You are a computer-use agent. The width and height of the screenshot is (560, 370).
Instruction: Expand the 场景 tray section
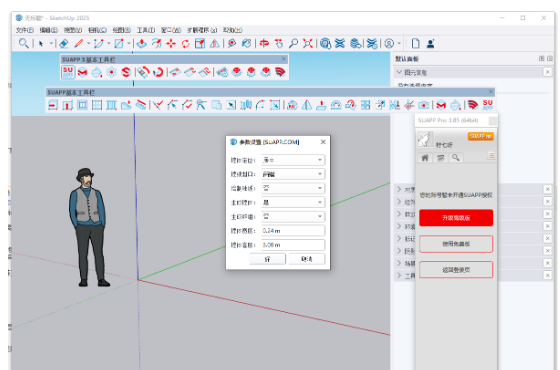399,263
